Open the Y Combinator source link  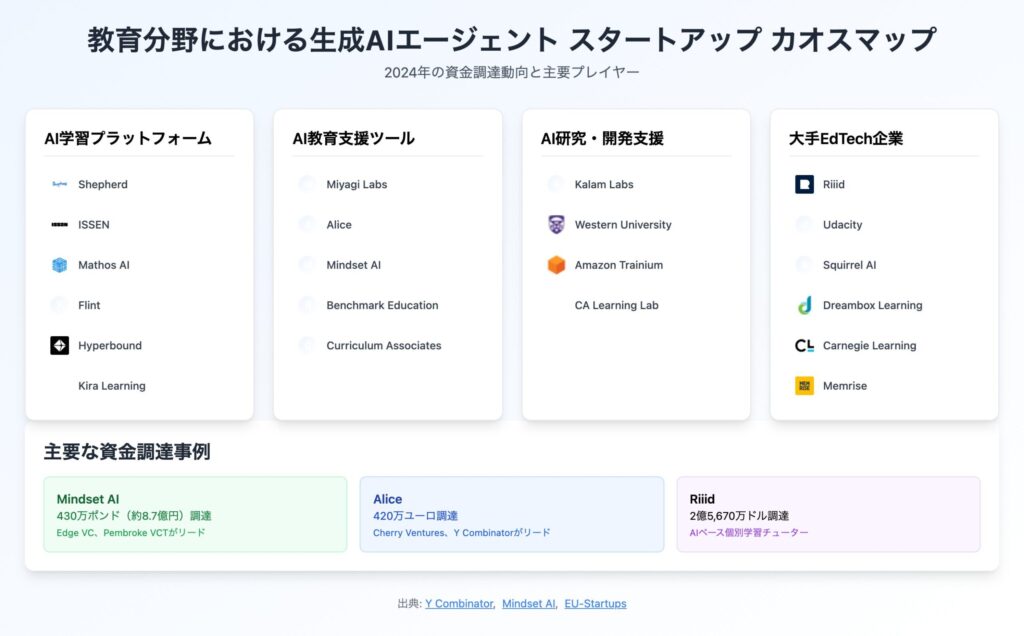point(460,603)
